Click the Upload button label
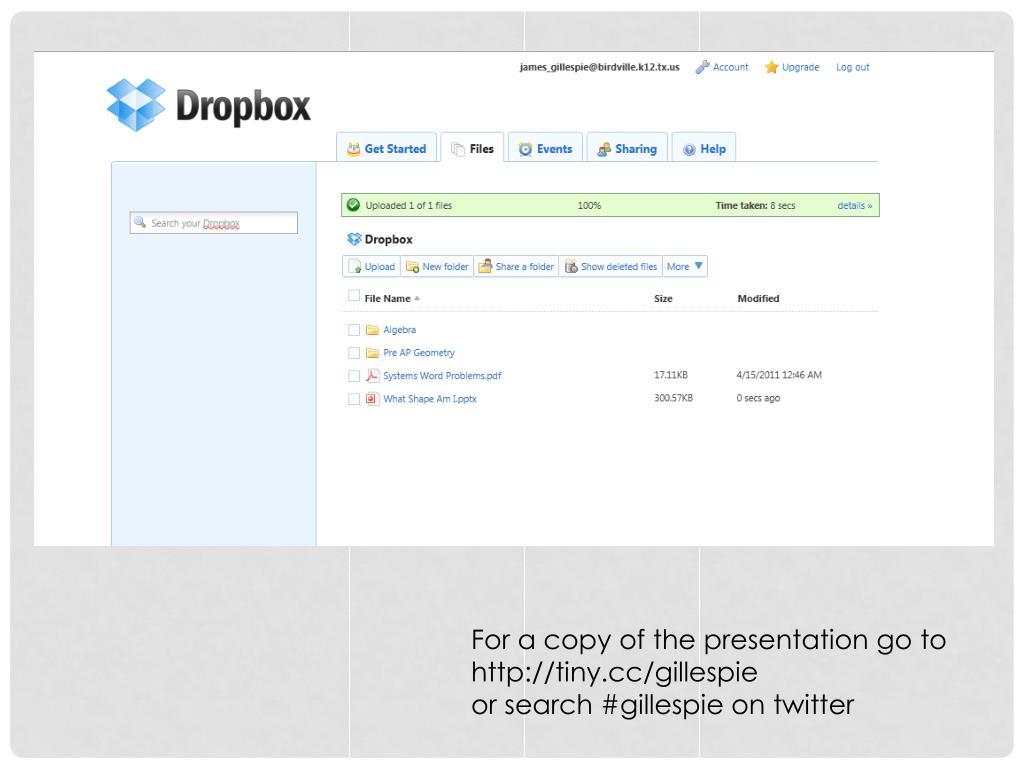The image size is (1024, 768). 379,266
